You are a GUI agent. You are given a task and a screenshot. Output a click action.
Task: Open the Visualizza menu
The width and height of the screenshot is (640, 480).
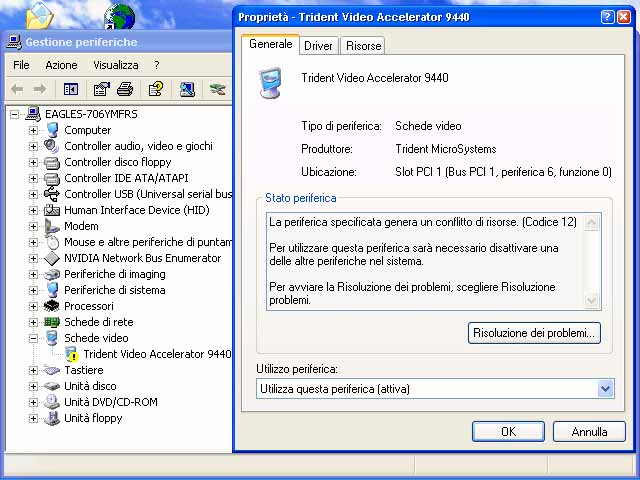[x=116, y=65]
